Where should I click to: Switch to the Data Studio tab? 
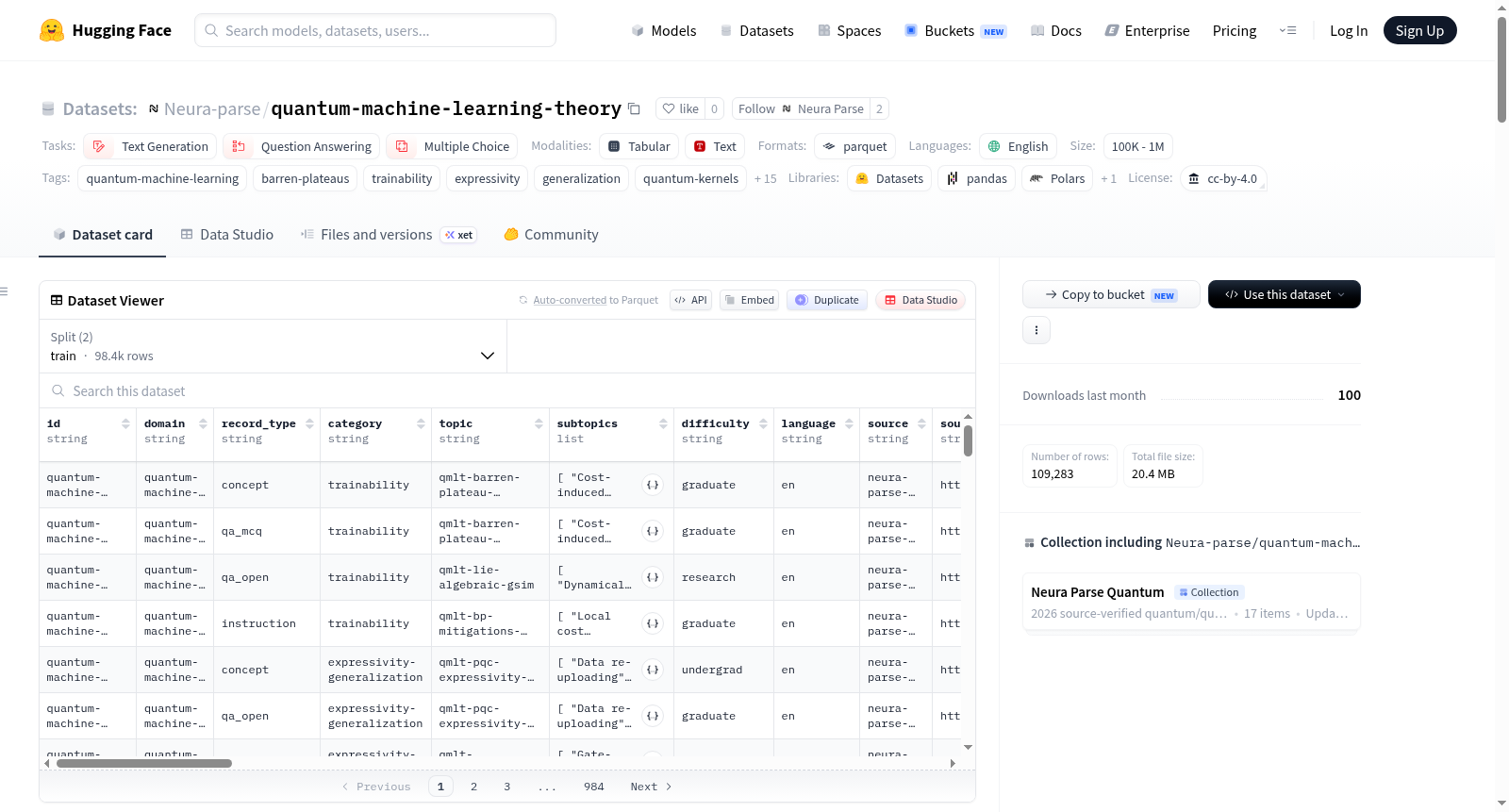coord(227,235)
